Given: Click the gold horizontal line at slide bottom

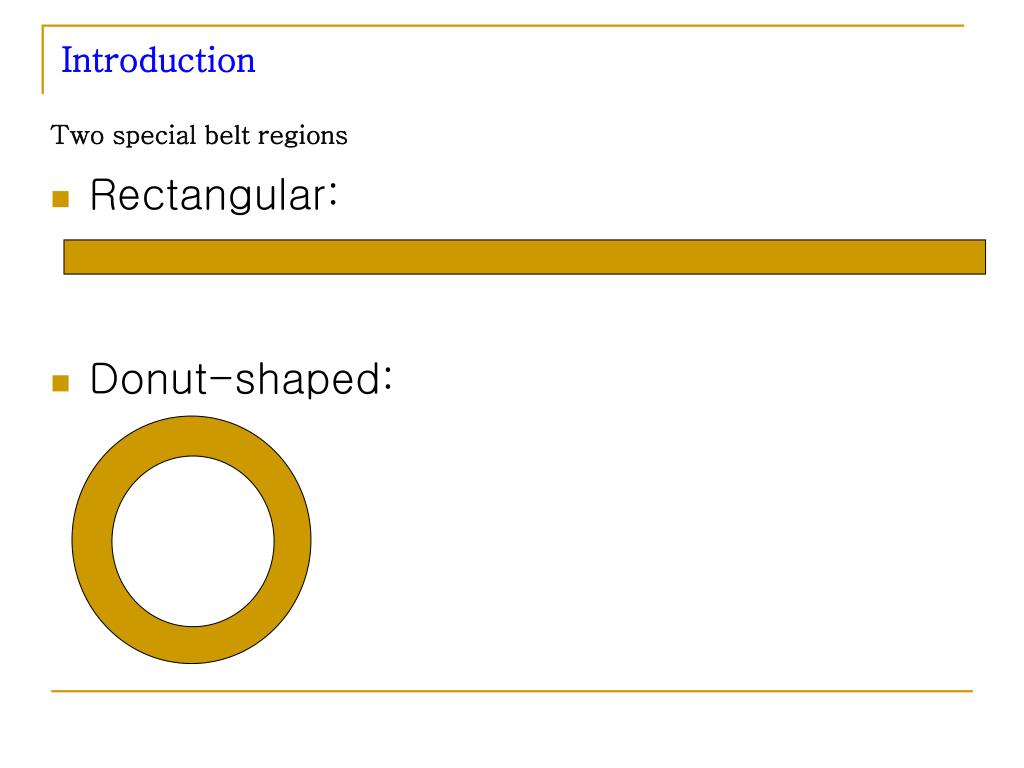Looking at the screenshot, I should tap(512, 690).
